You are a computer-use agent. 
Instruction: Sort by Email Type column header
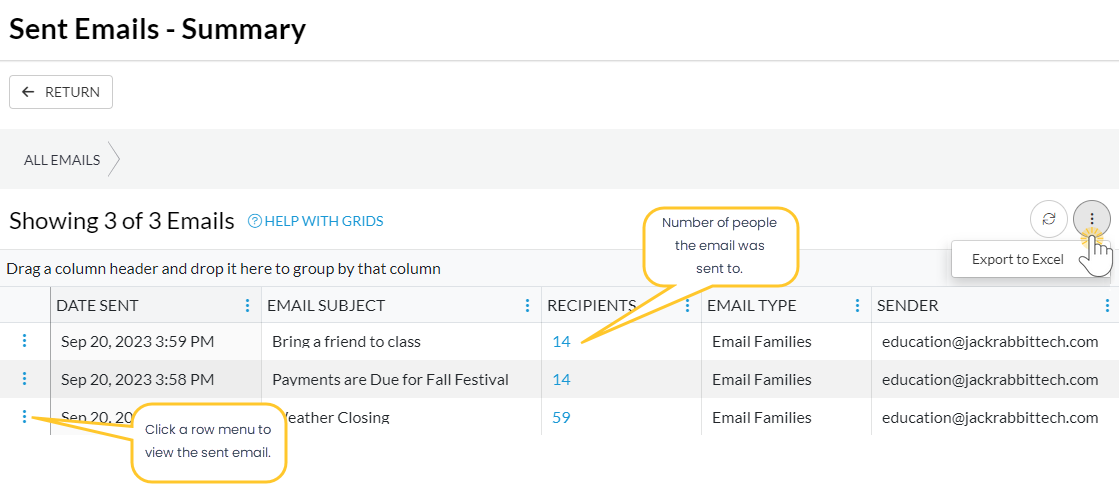(x=752, y=306)
